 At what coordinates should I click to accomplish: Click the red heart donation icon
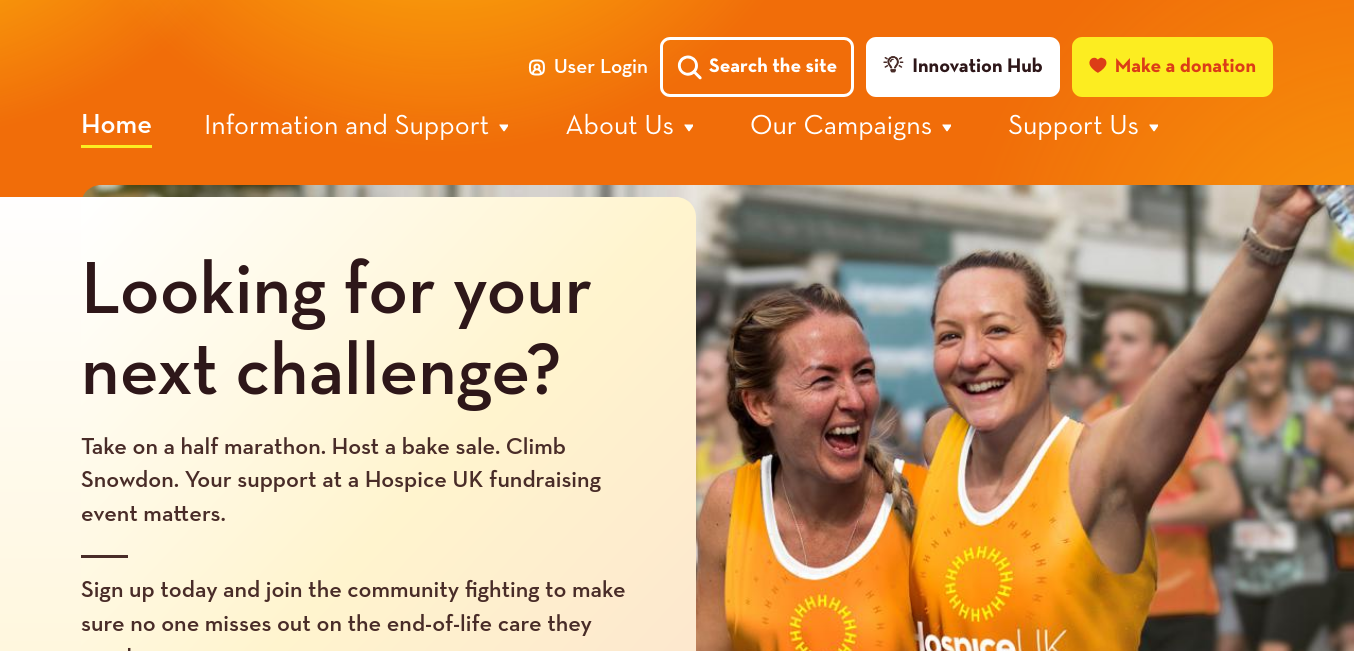(1098, 66)
